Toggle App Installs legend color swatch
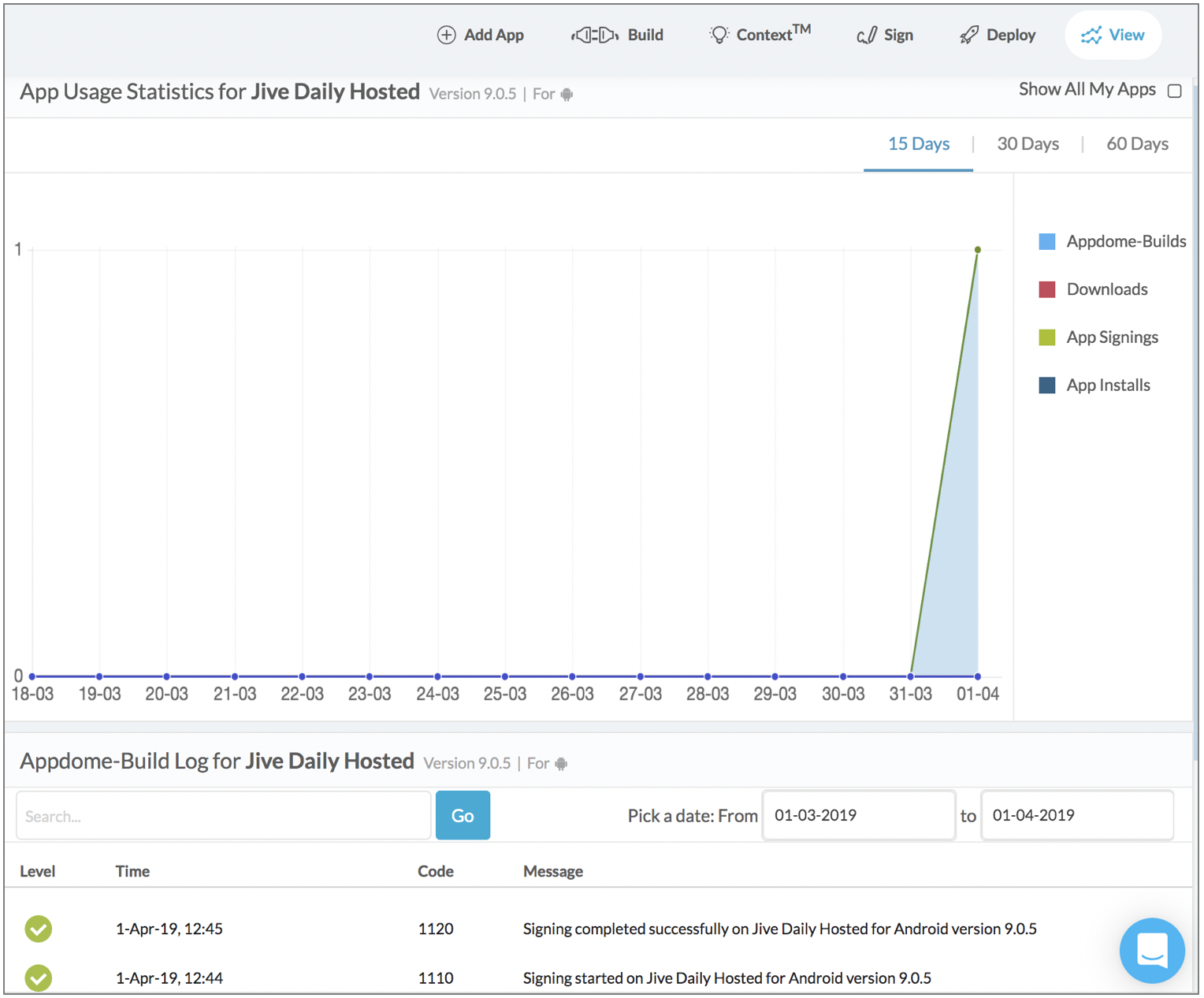 tap(1047, 385)
